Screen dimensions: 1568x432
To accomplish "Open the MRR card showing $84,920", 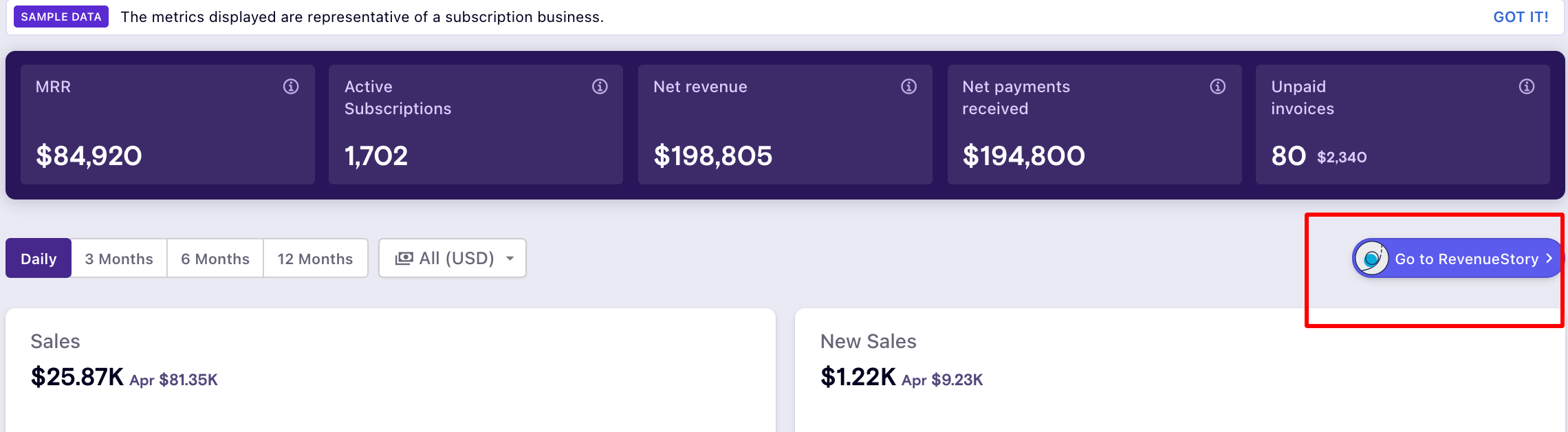I will point(167,125).
